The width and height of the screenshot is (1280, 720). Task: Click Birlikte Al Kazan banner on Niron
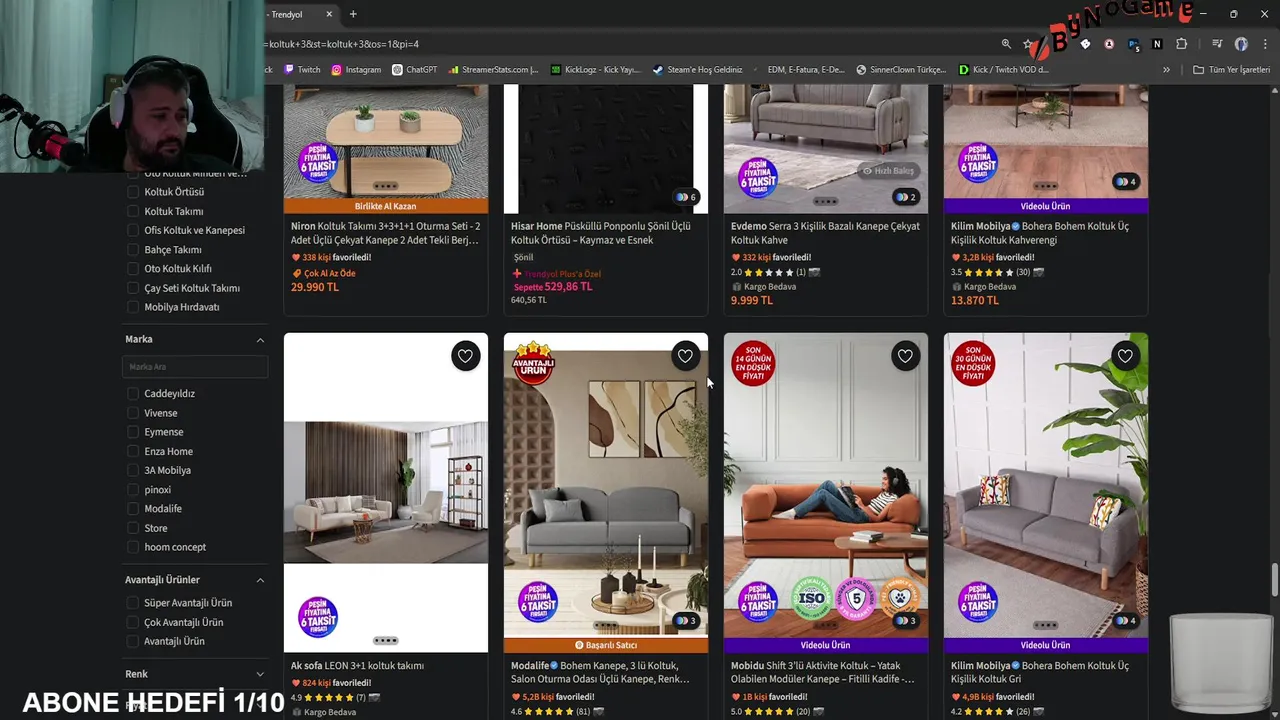(x=386, y=206)
